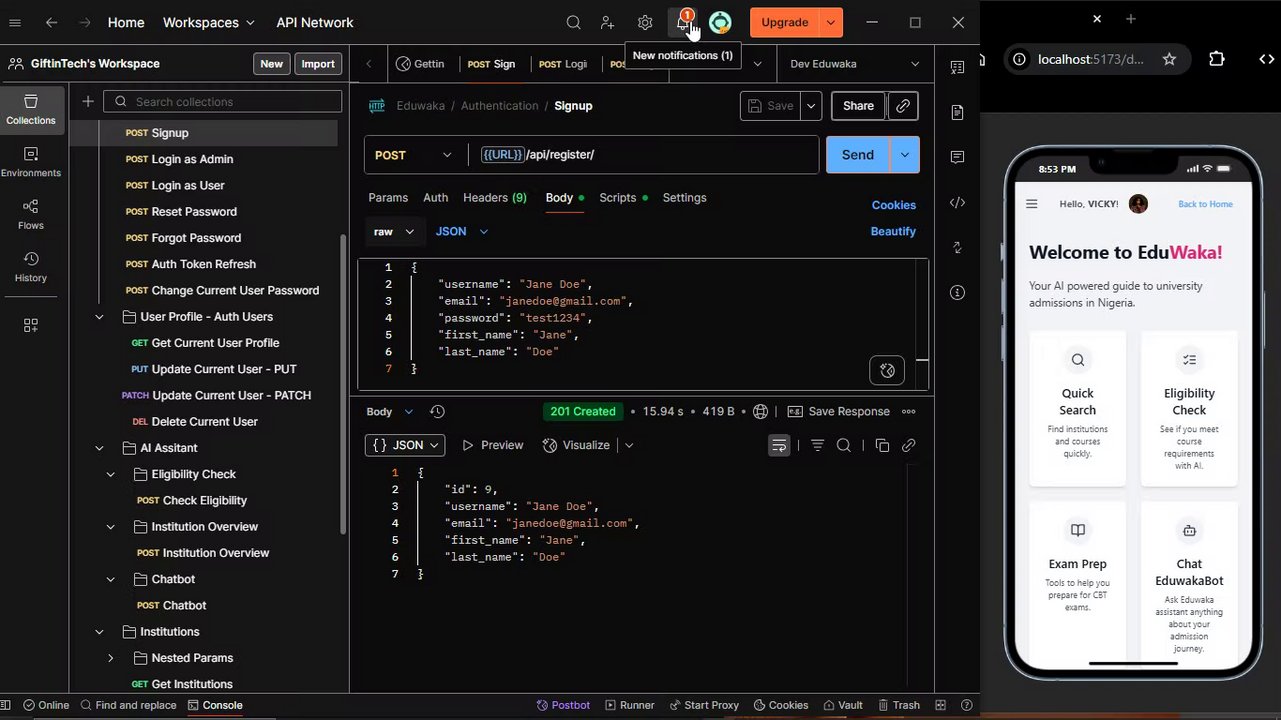Open the Send options dropdown arrow
This screenshot has width=1281, height=720.
pos(904,155)
